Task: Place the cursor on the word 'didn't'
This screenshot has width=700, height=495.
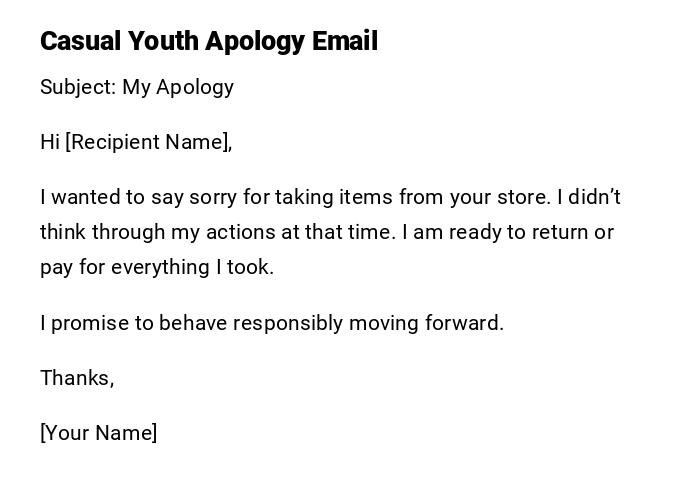Action: coord(592,197)
